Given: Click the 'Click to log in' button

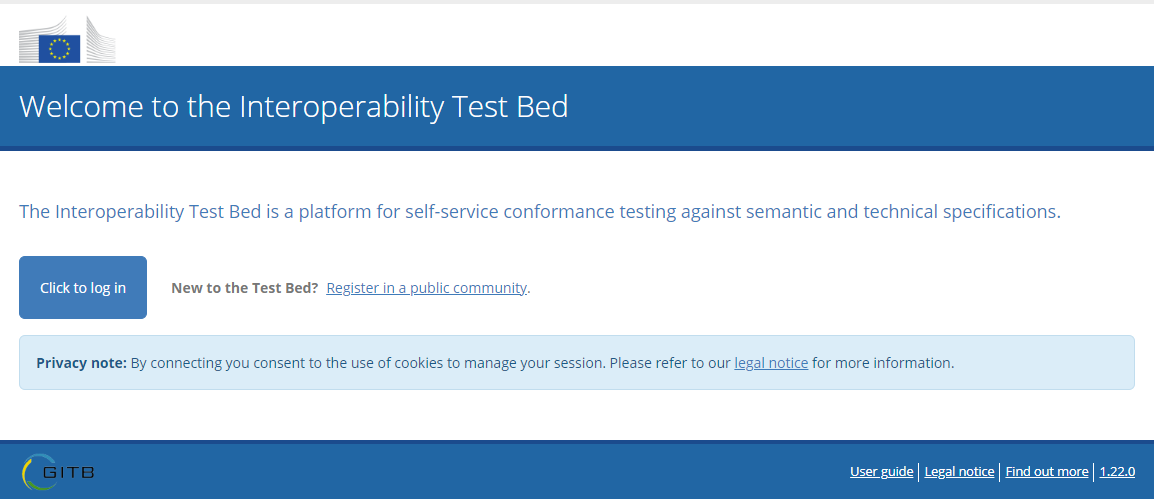Looking at the screenshot, I should [83, 288].
